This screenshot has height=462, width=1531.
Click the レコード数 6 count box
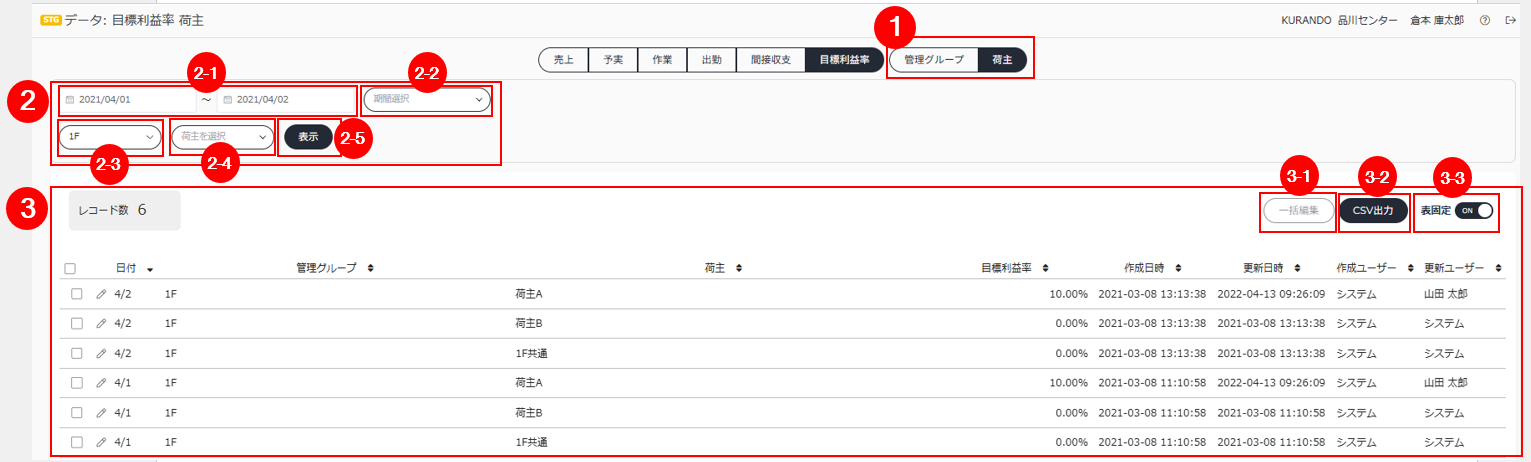coord(124,211)
